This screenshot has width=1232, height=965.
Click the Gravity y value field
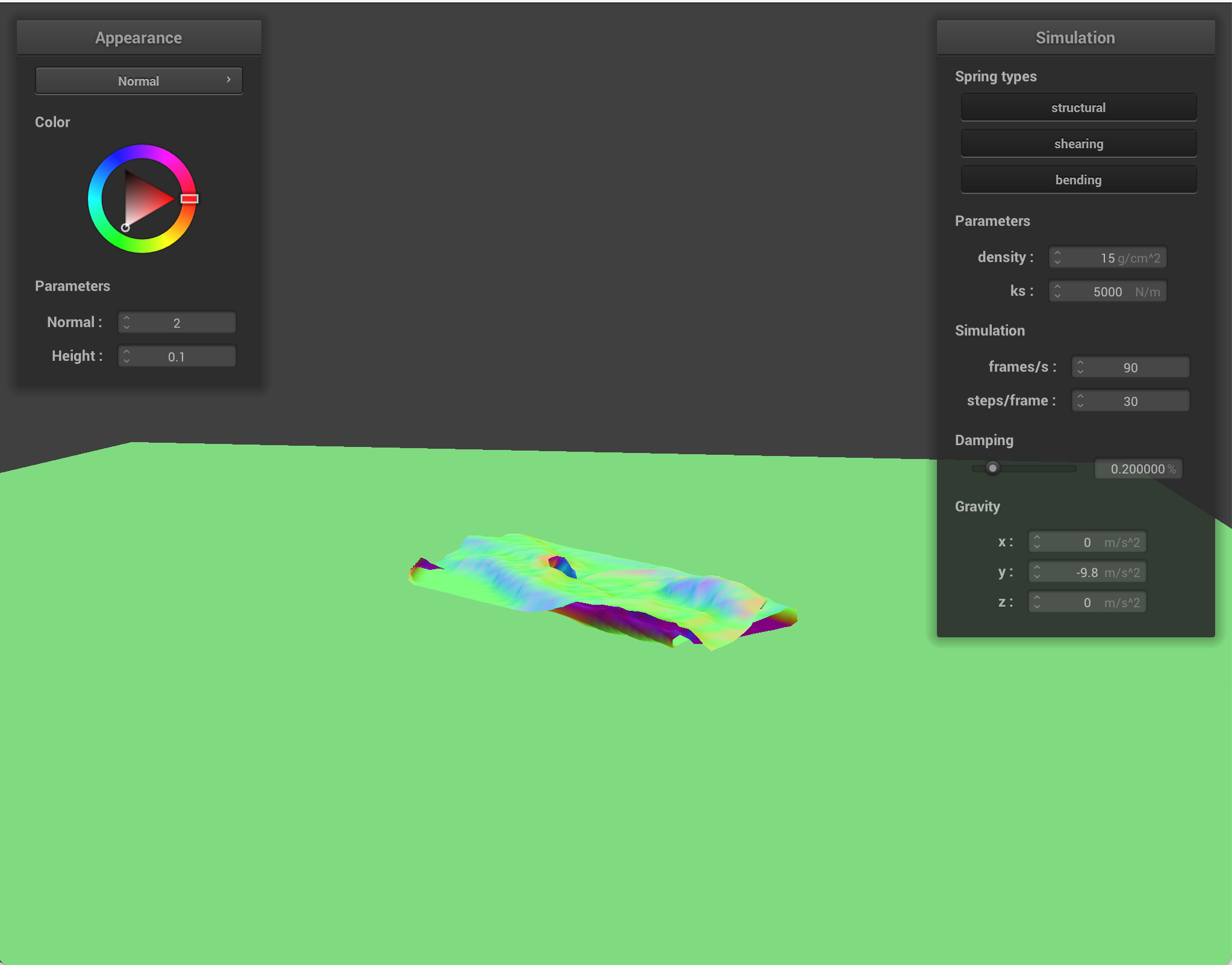[1087, 572]
